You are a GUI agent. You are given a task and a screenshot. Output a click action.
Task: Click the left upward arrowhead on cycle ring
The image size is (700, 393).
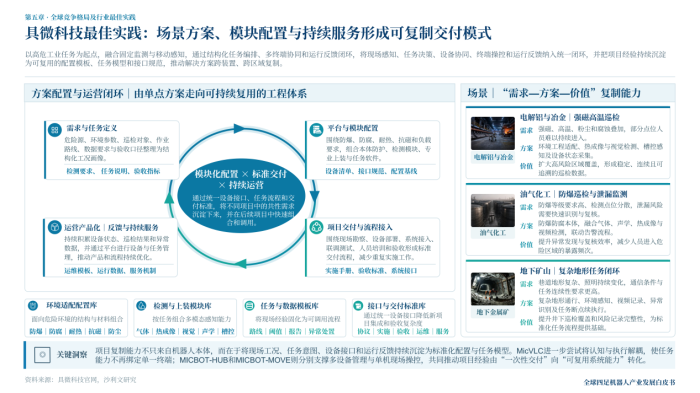click(169, 198)
